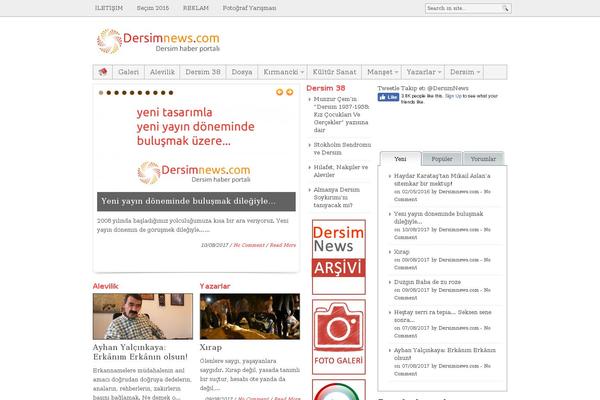Screen dimensions: 600x400
Task: Open Yeni yayın döneminde buluşmak sidebar link
Action: (x=439, y=218)
